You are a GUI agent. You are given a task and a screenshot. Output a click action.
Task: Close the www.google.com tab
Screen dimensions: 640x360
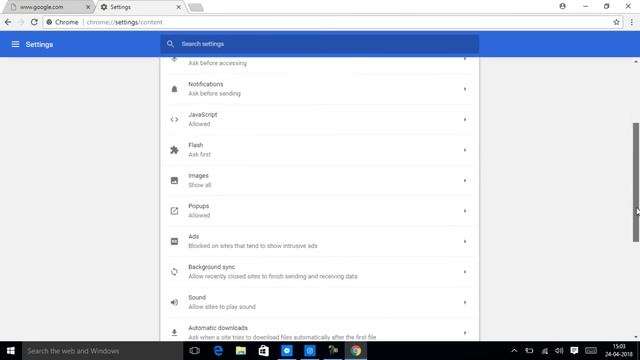(x=88, y=7)
